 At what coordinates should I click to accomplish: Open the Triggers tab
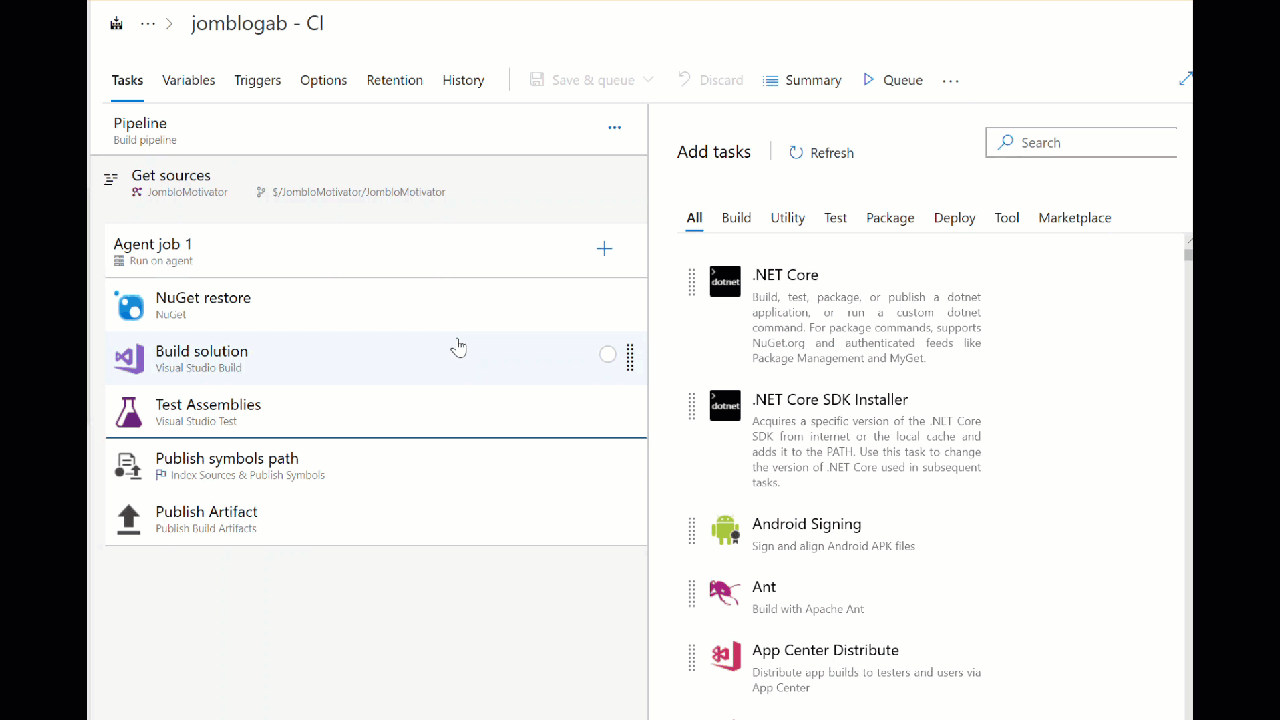click(257, 80)
